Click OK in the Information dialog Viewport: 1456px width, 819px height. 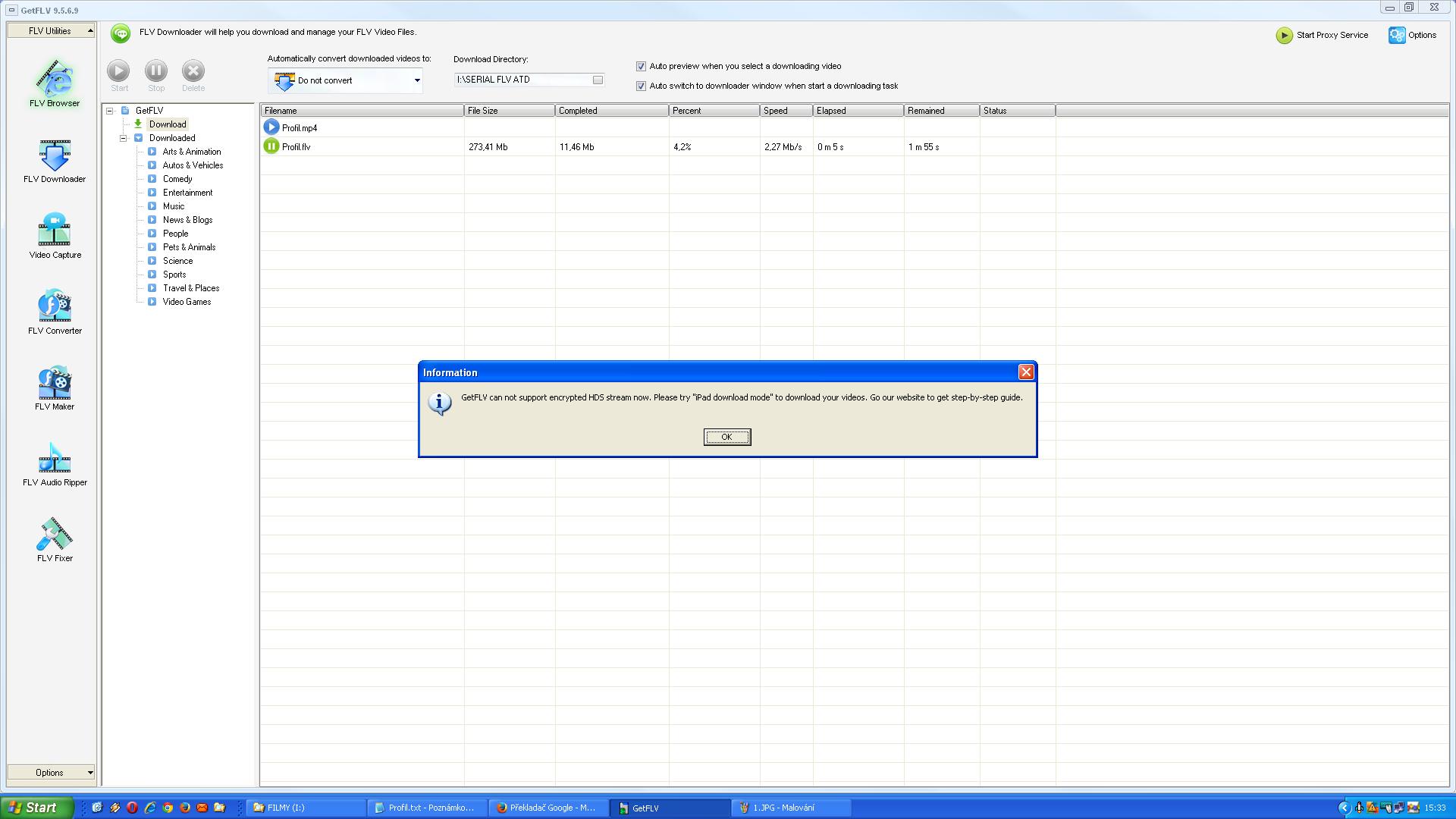(x=727, y=437)
